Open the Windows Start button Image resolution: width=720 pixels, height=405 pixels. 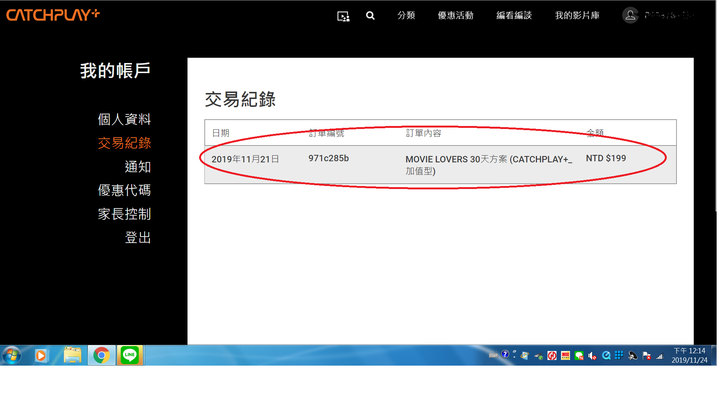(x=11, y=355)
